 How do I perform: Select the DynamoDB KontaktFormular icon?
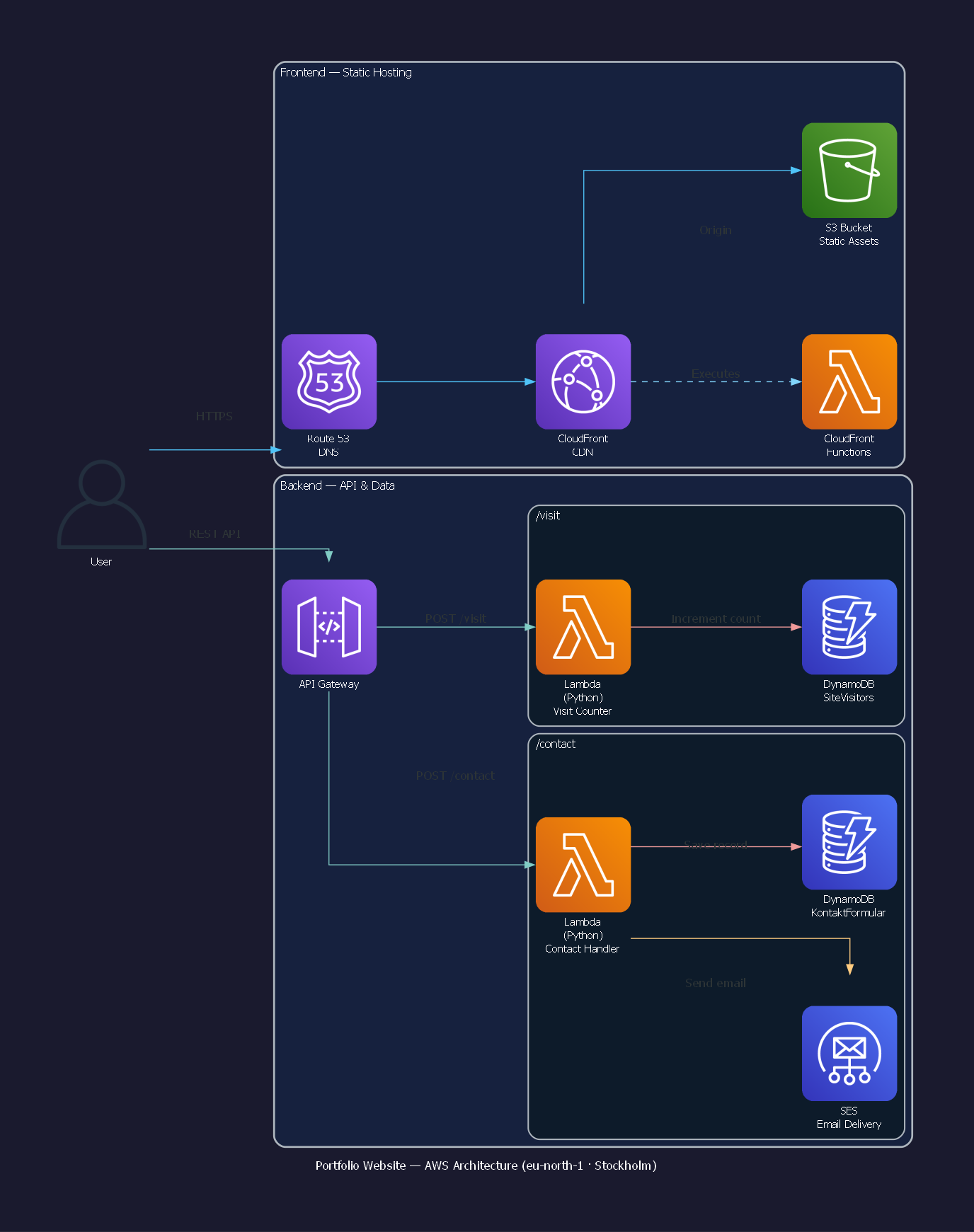(849, 842)
